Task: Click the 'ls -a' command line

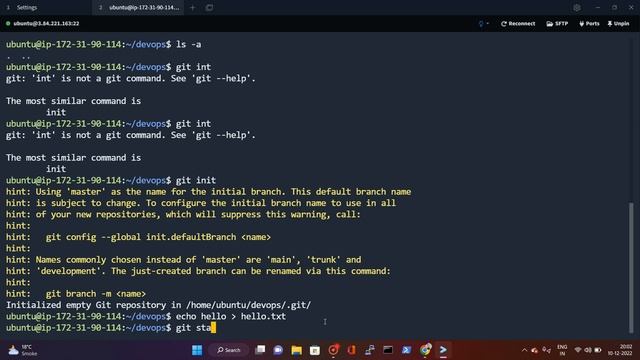Action: tap(103, 44)
